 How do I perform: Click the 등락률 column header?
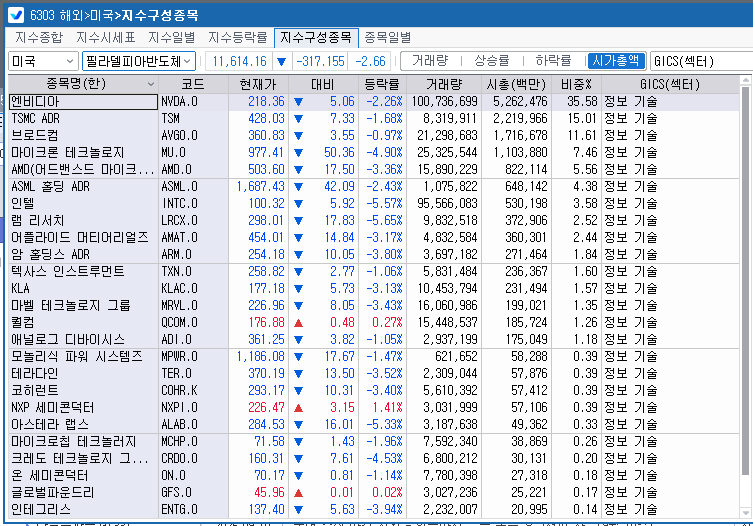tap(382, 85)
